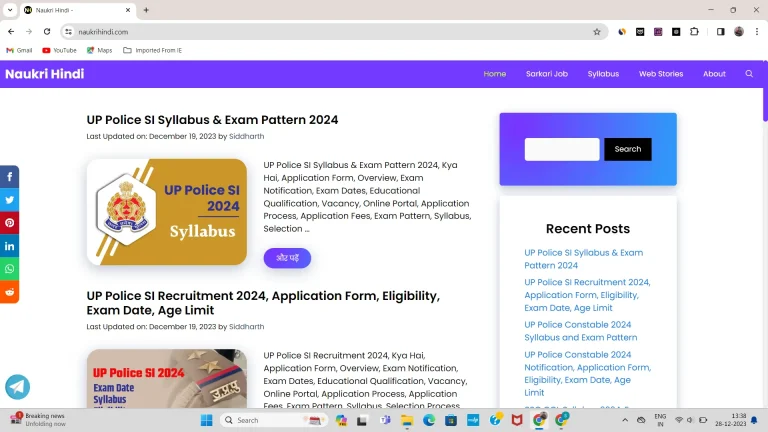
Task: Go to the Home menu item
Action: point(495,74)
